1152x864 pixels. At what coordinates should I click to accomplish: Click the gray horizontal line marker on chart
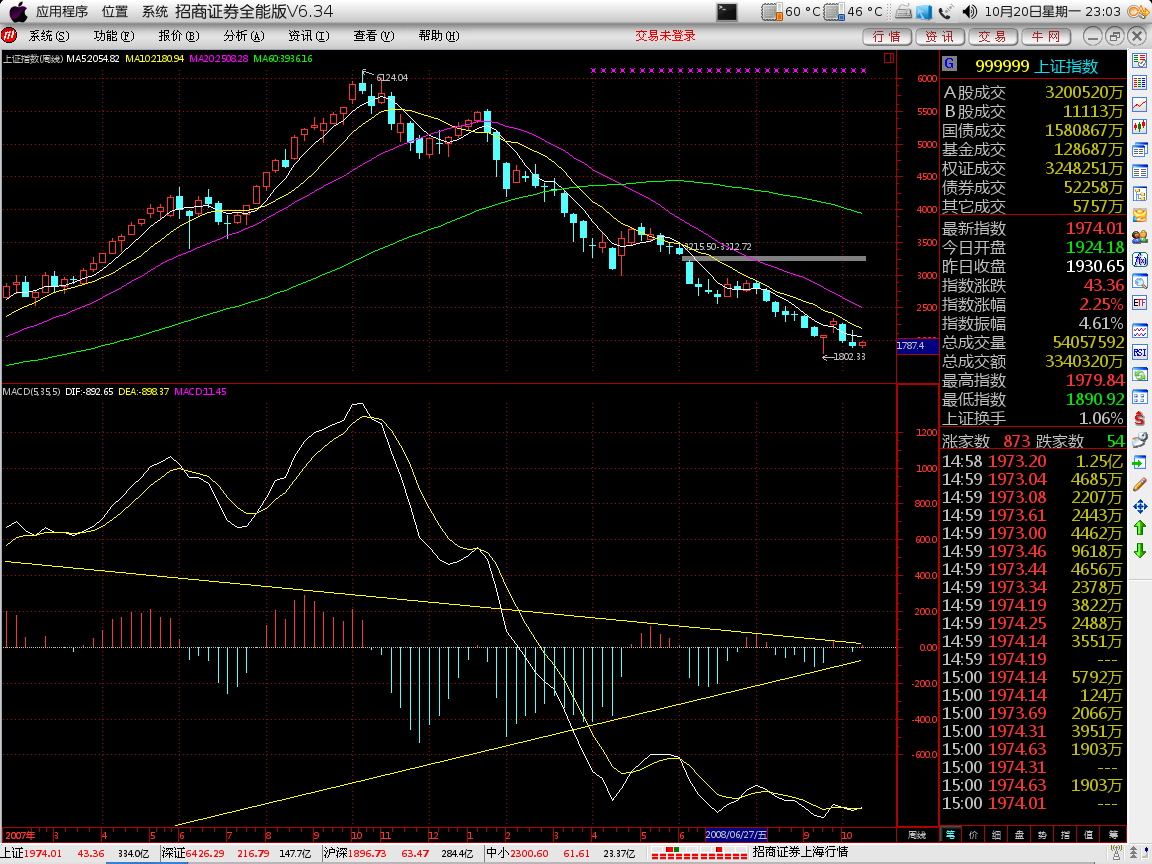pyautogui.click(x=774, y=259)
